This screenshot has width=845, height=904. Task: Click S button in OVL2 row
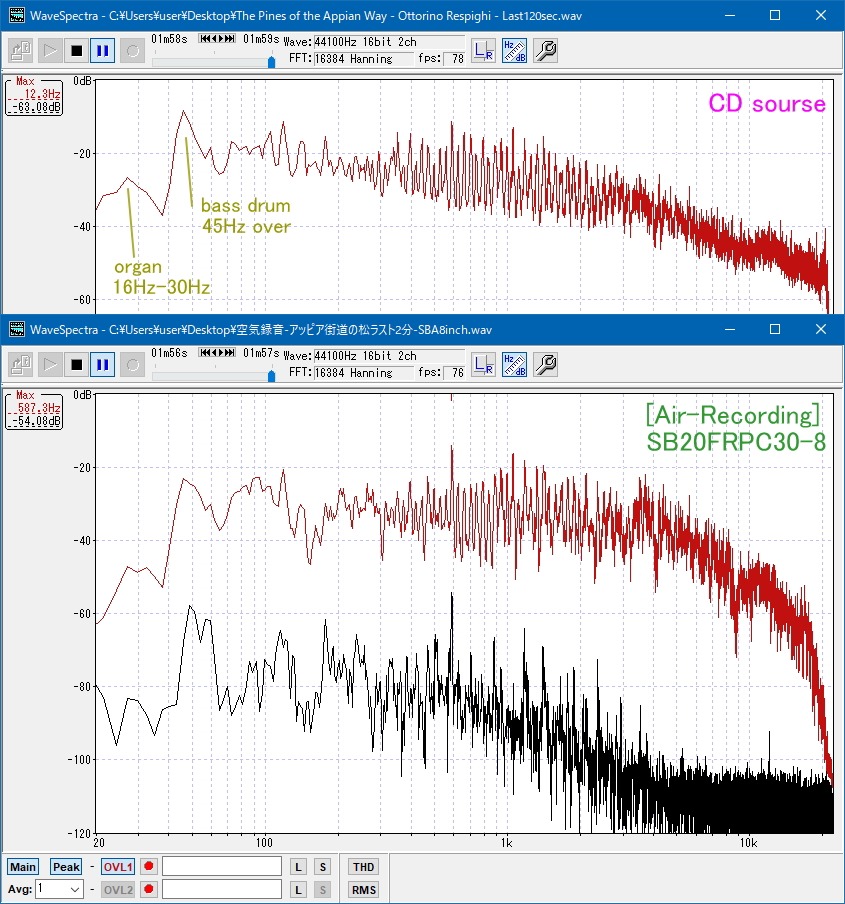[x=323, y=890]
